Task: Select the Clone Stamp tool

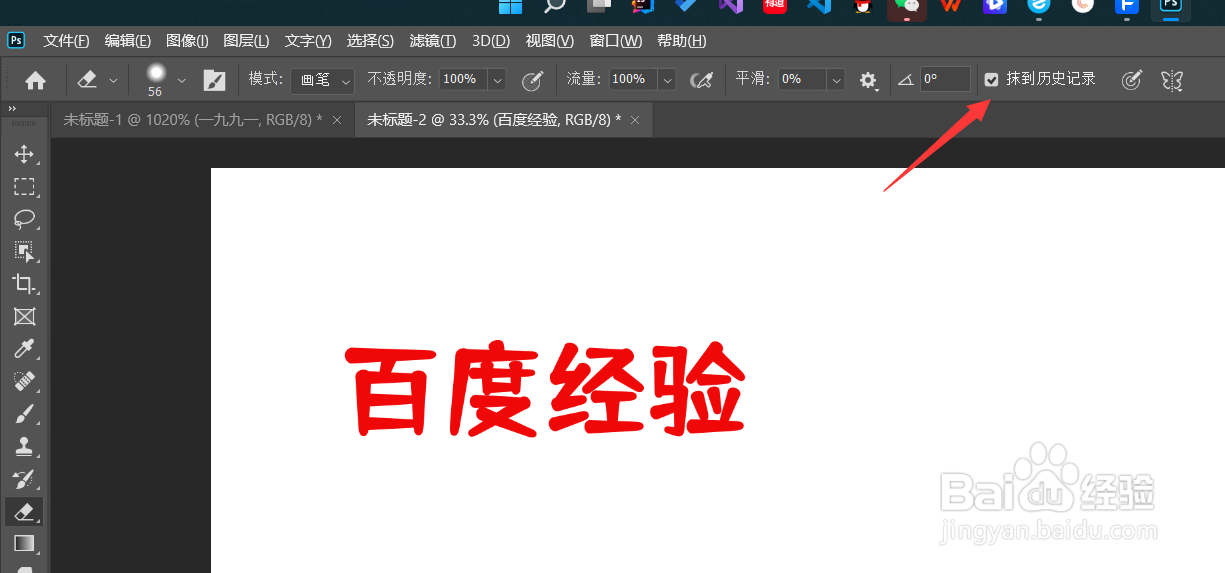Action: click(x=24, y=446)
